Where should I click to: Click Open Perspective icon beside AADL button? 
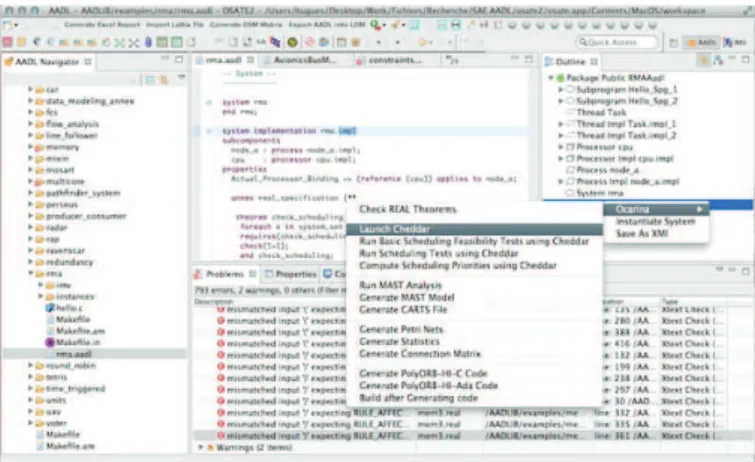[674, 43]
